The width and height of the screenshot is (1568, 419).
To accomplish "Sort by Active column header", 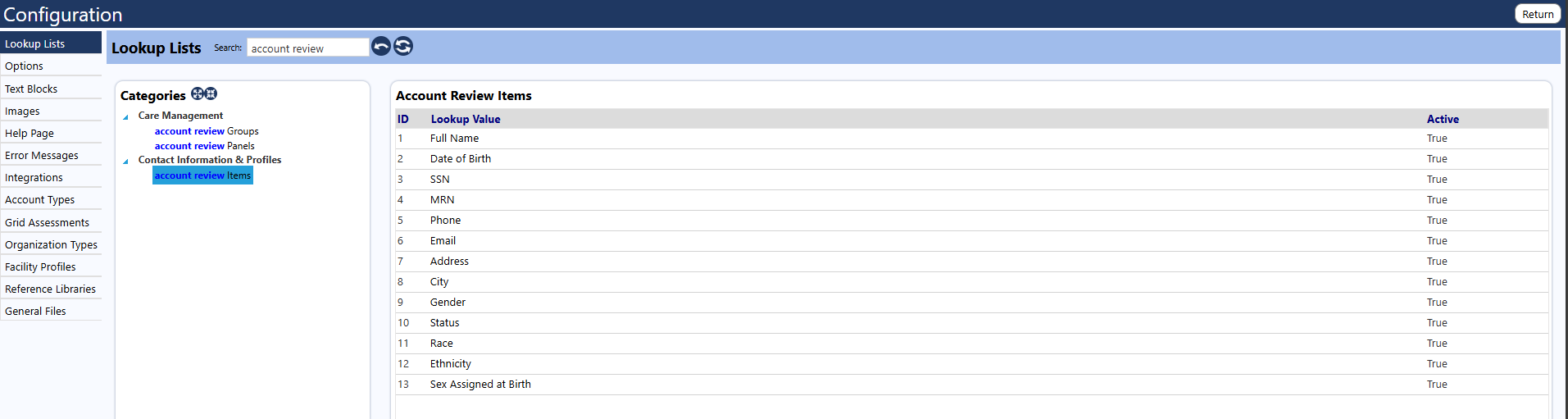I will [x=1443, y=119].
